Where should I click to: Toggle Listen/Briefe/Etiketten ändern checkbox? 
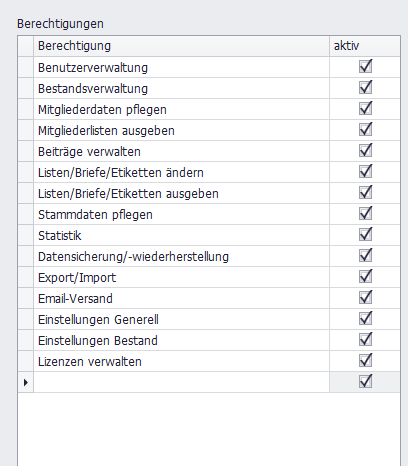tap(365, 172)
